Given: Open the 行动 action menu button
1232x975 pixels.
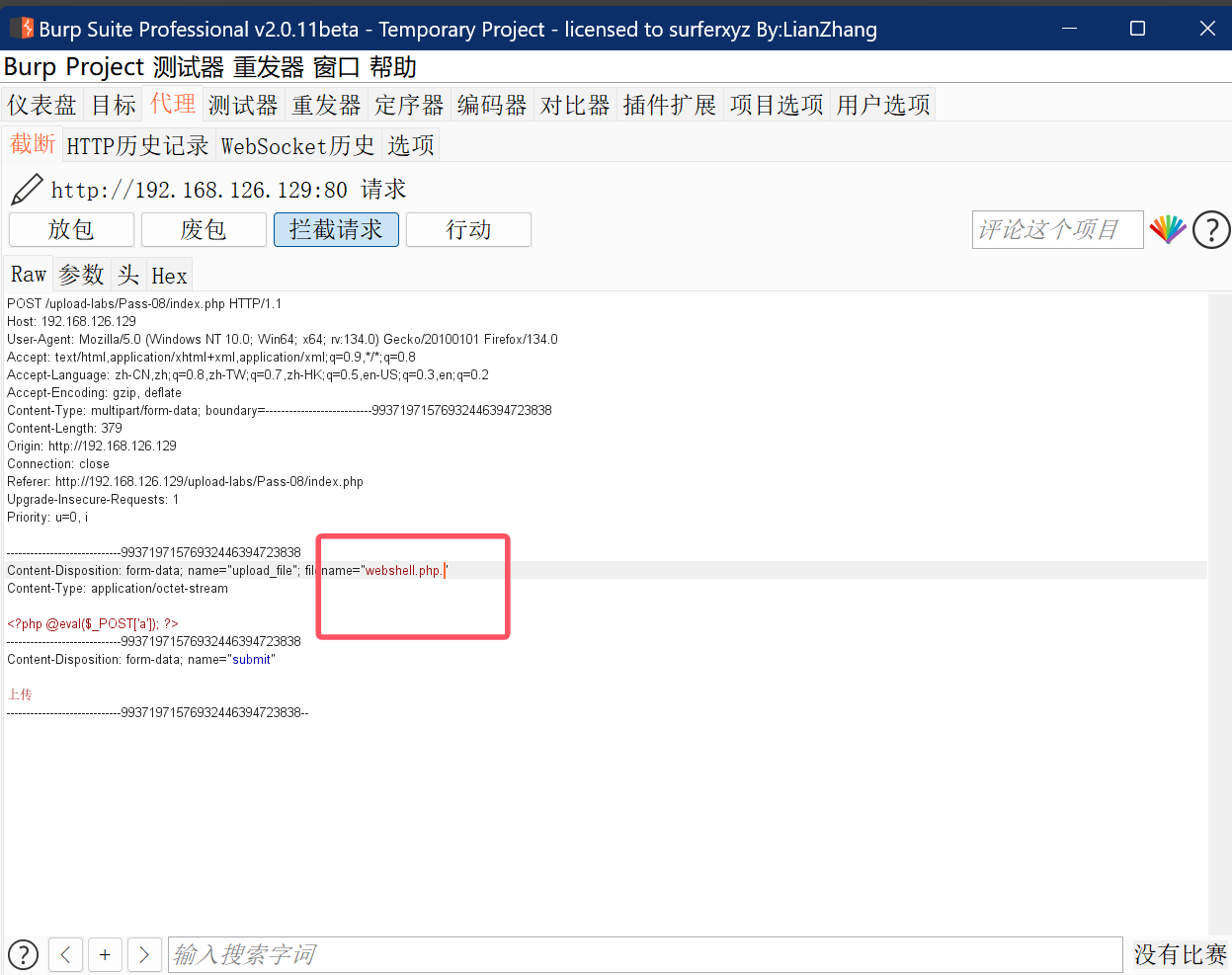Looking at the screenshot, I should point(468,229).
